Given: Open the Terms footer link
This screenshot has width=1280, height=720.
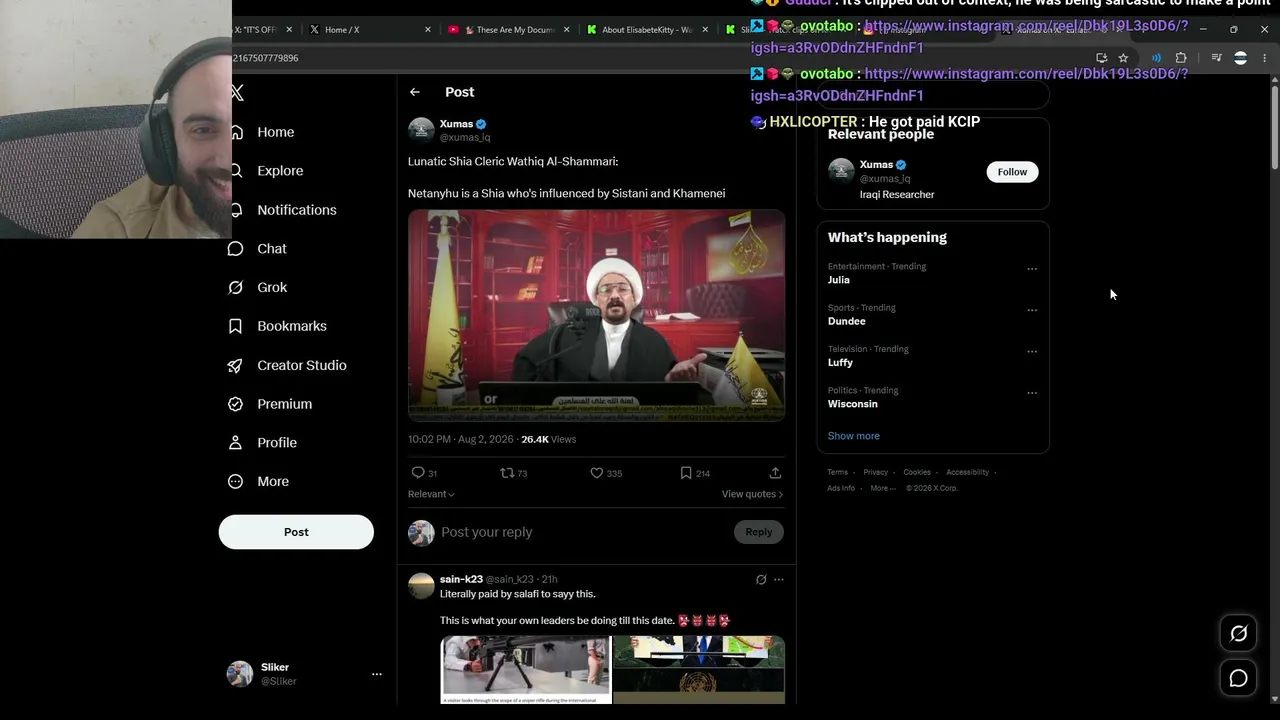Looking at the screenshot, I should click(837, 472).
